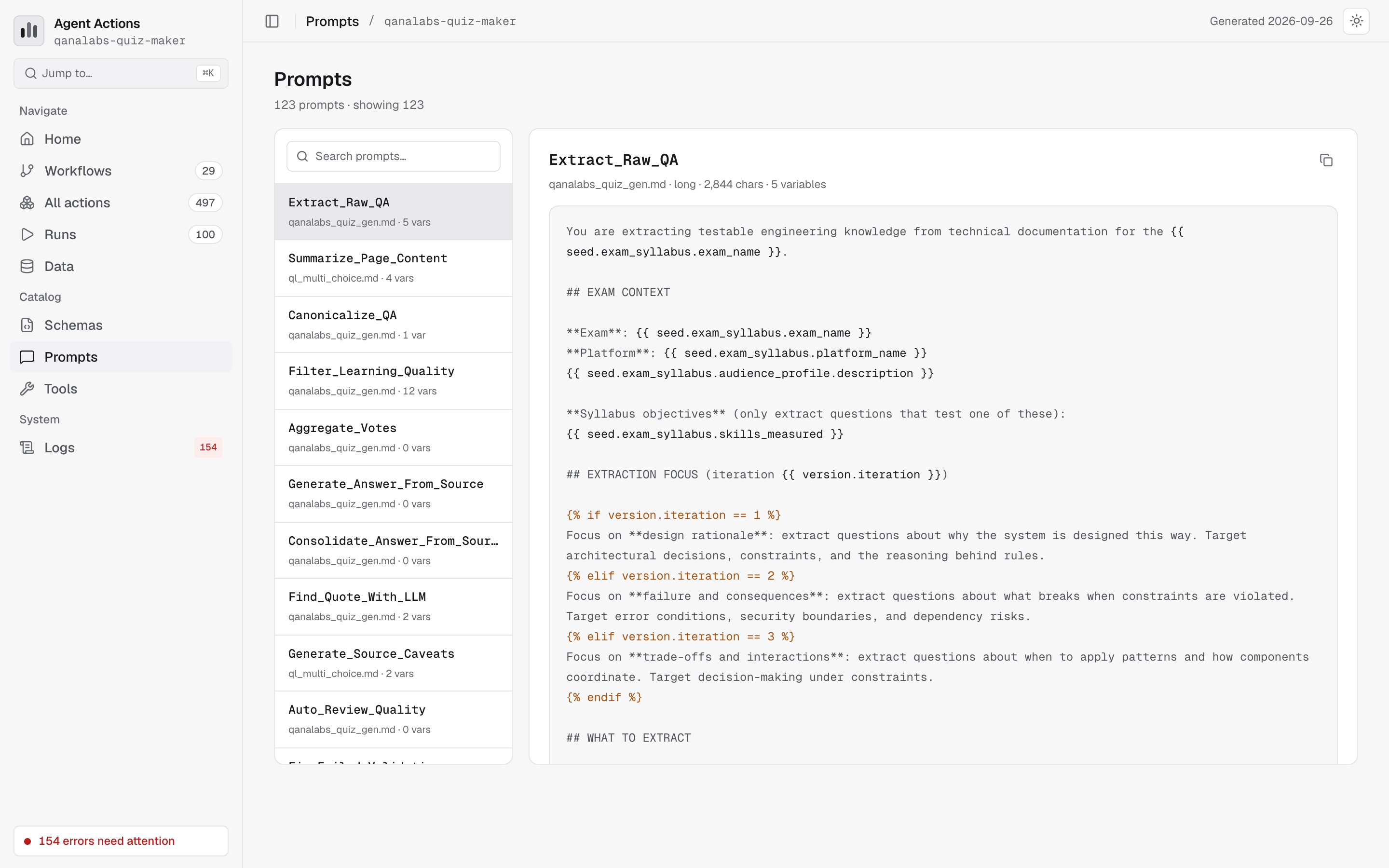Open the Auto_Review_Quality prompt
Viewport: 1389px width, 868px height.
[x=393, y=719]
